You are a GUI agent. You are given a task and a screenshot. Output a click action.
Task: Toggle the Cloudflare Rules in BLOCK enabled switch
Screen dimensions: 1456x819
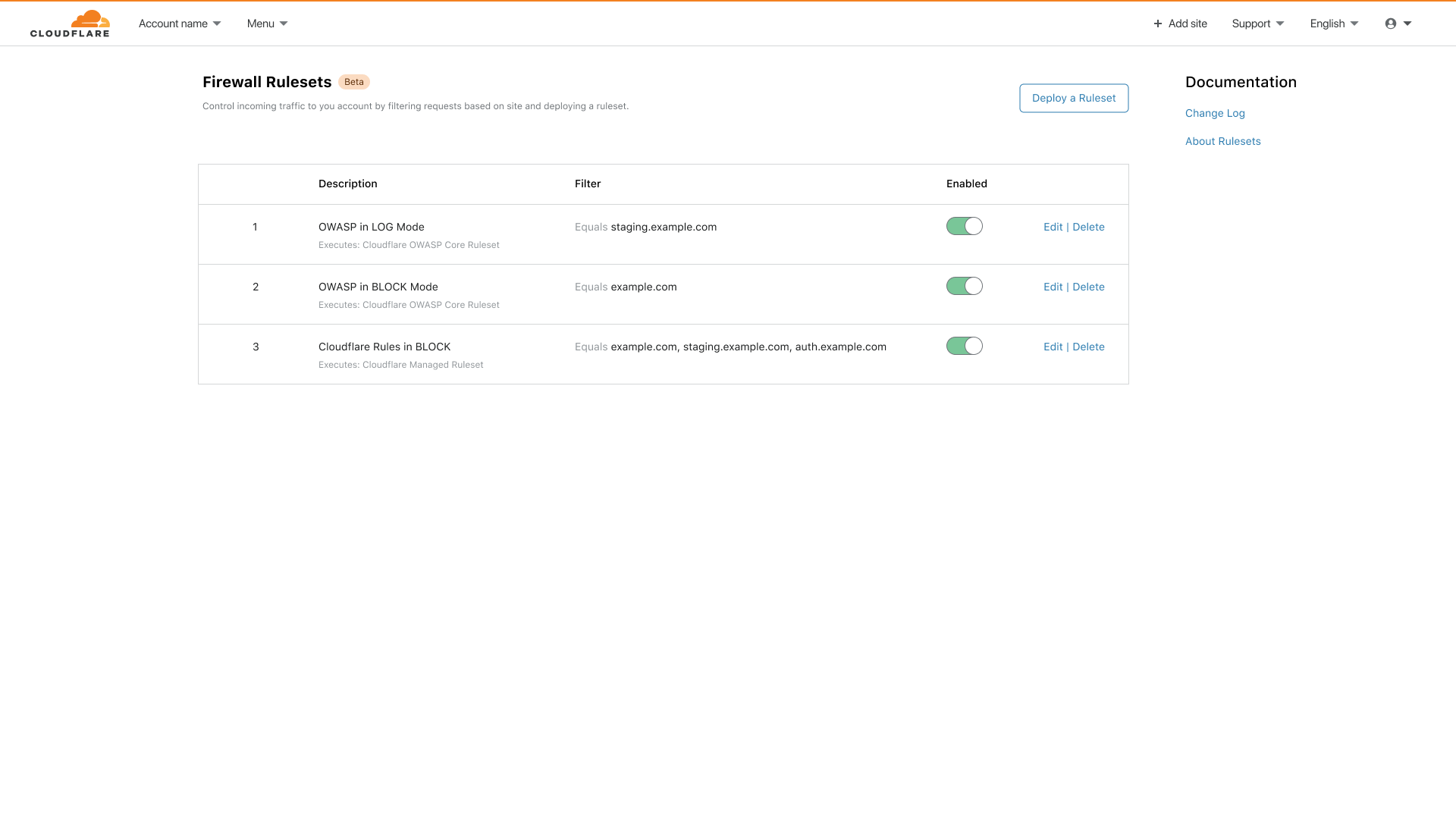pos(964,345)
